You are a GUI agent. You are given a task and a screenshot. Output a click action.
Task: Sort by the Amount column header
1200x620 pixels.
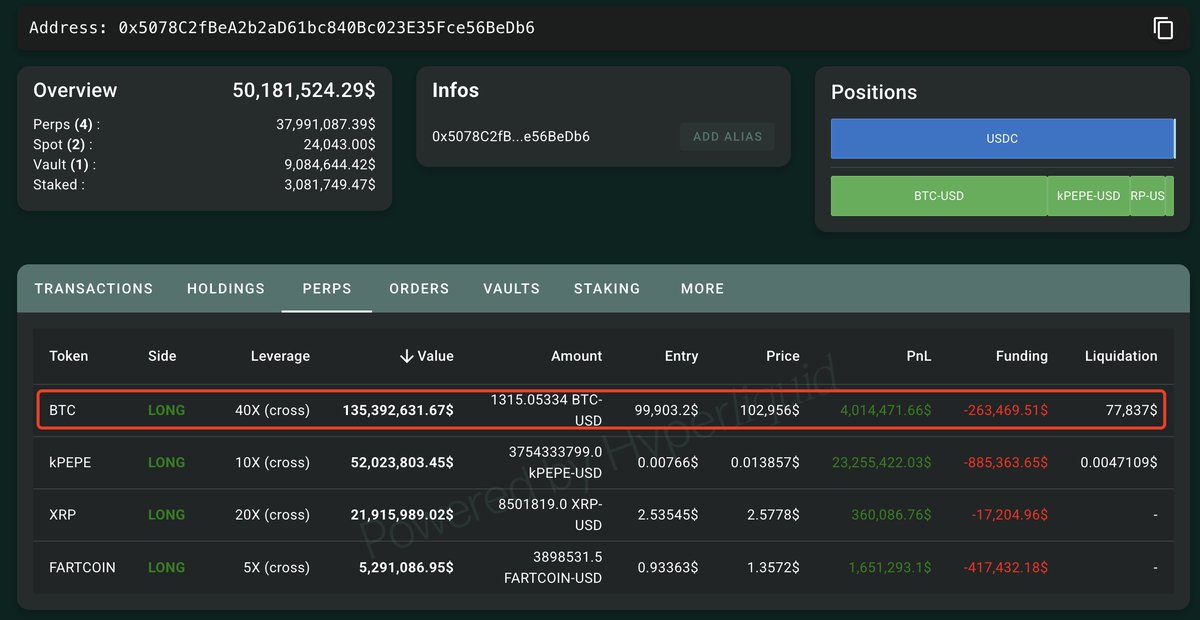(577, 356)
